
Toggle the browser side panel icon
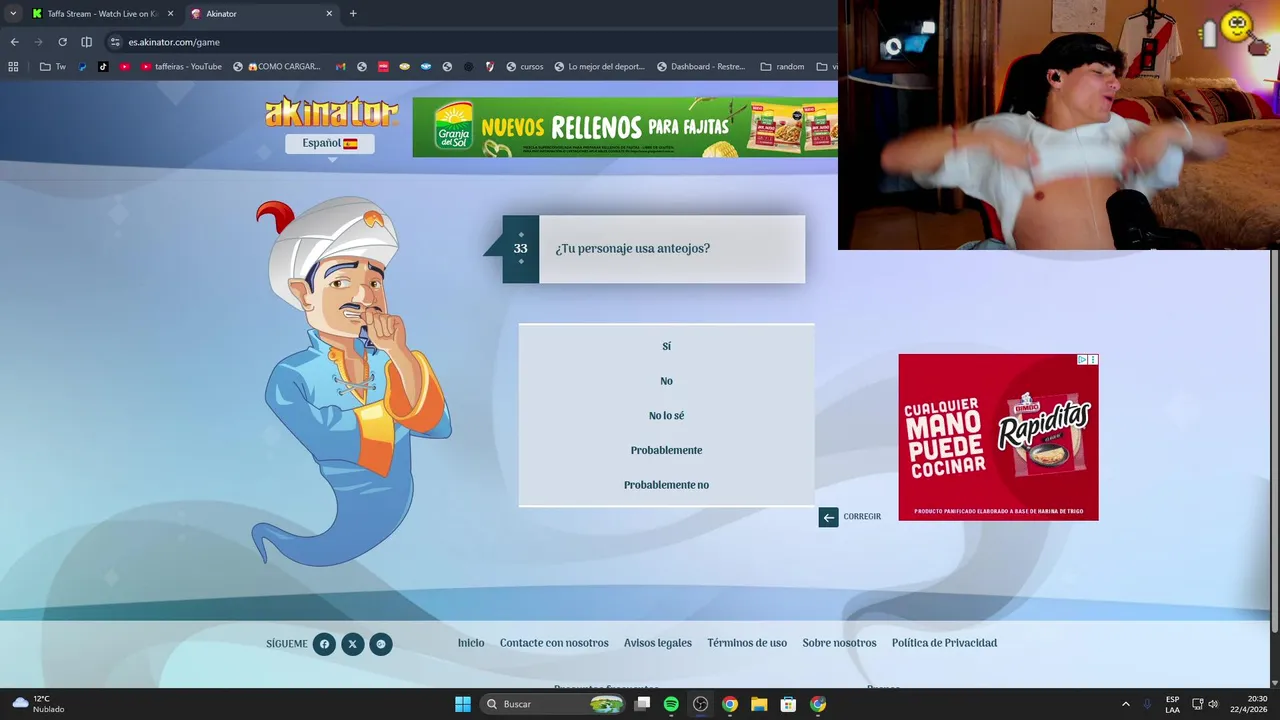point(86,42)
